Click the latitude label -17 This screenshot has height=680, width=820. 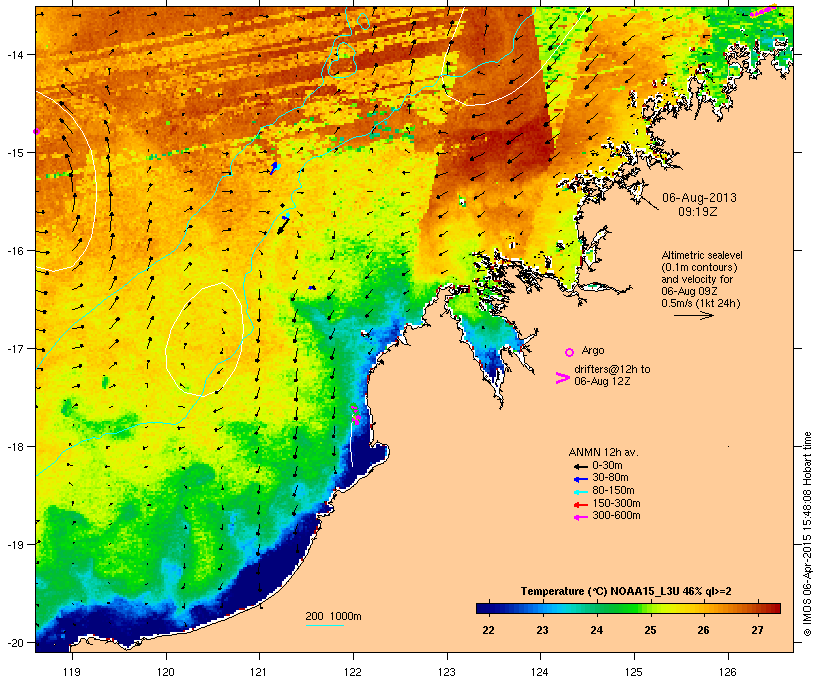point(14,349)
